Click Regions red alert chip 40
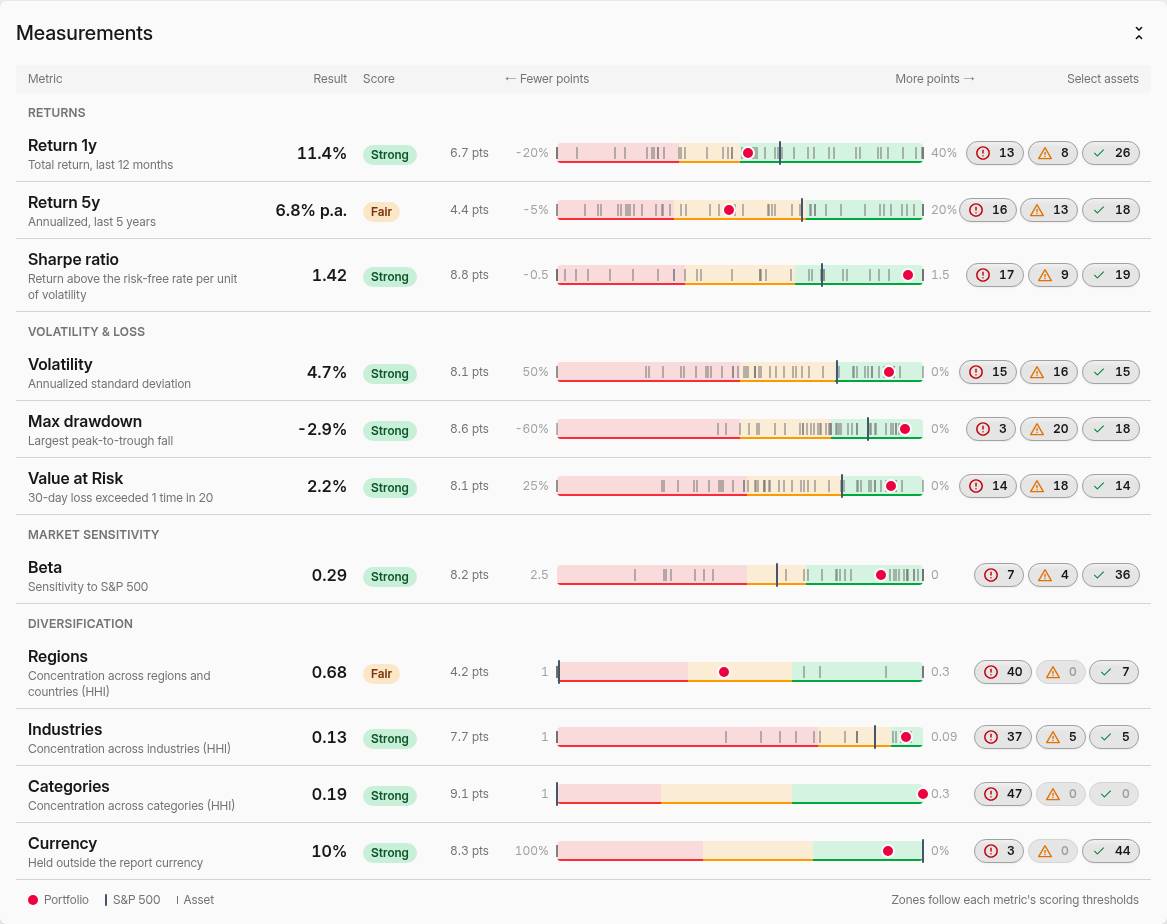Image resolution: width=1167 pixels, height=924 pixels. (1003, 672)
